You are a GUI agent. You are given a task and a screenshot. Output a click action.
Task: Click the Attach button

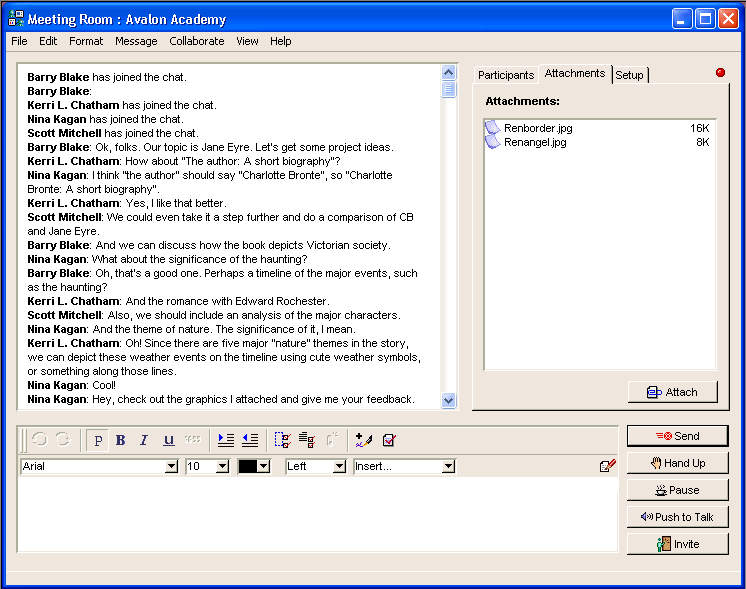coord(672,392)
